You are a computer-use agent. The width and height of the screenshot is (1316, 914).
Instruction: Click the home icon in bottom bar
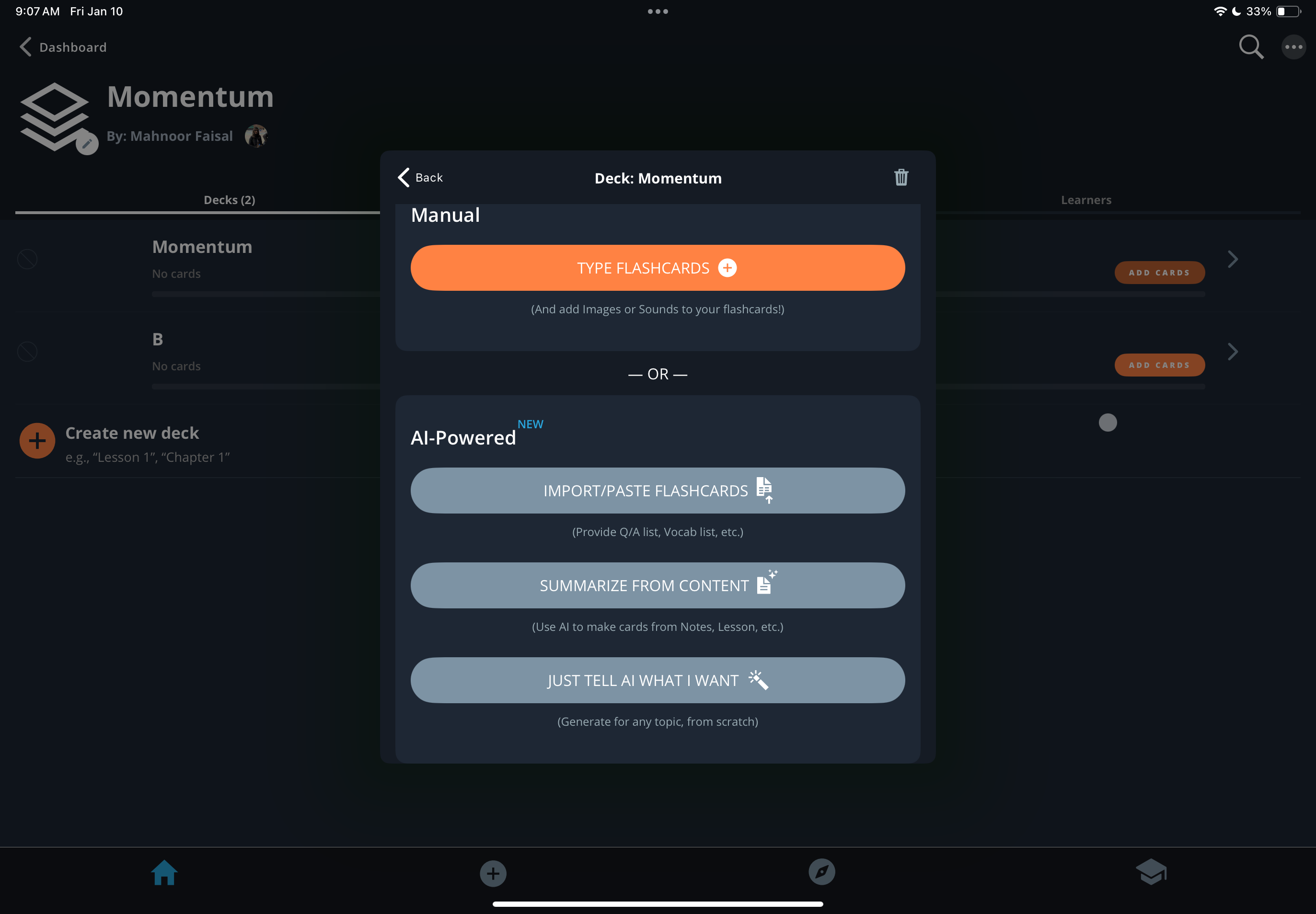click(x=163, y=871)
